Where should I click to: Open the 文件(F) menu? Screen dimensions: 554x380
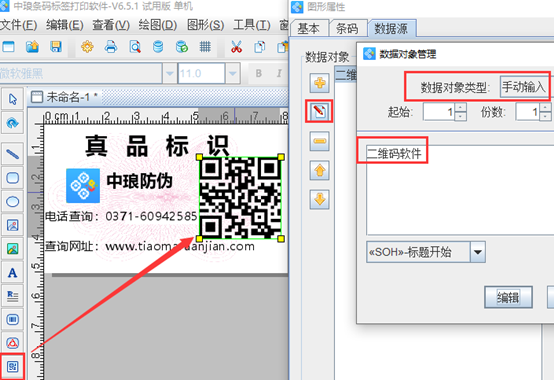[x=18, y=25]
